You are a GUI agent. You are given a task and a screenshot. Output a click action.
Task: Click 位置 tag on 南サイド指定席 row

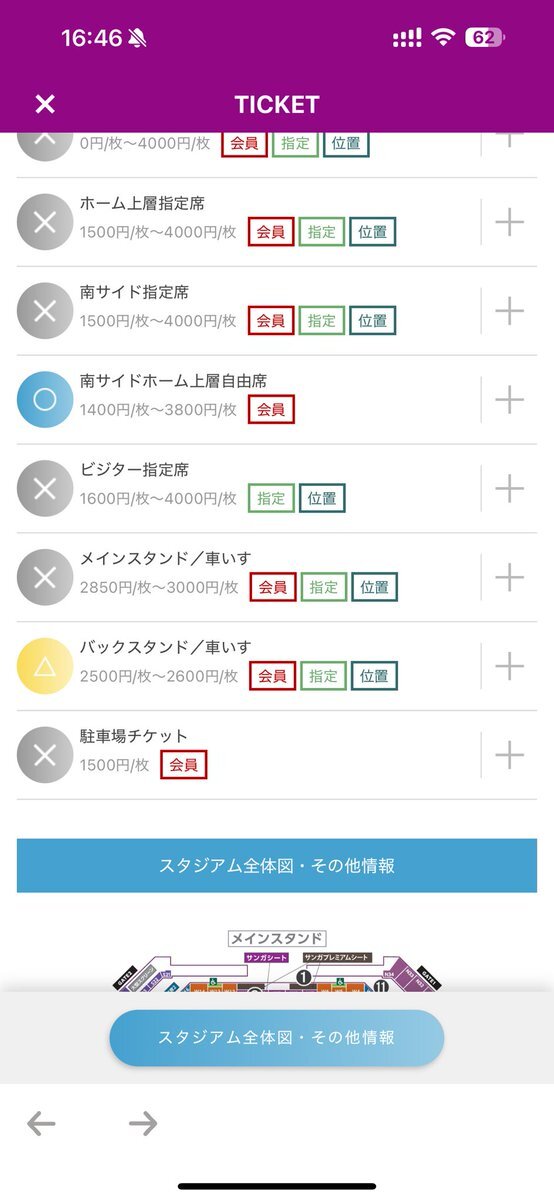(x=373, y=321)
